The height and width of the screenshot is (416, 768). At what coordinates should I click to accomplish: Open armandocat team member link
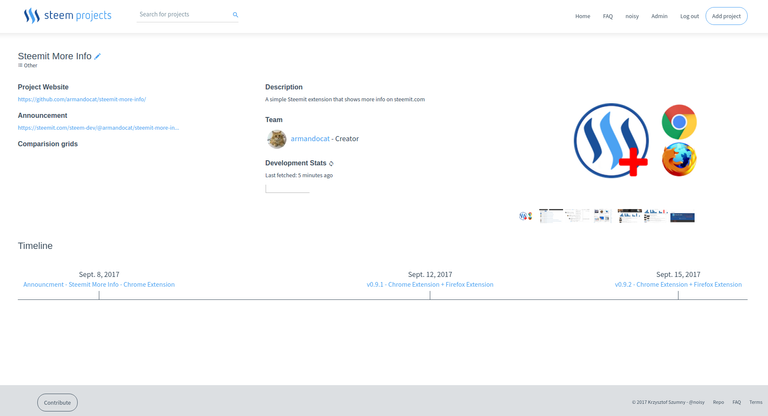(x=310, y=139)
